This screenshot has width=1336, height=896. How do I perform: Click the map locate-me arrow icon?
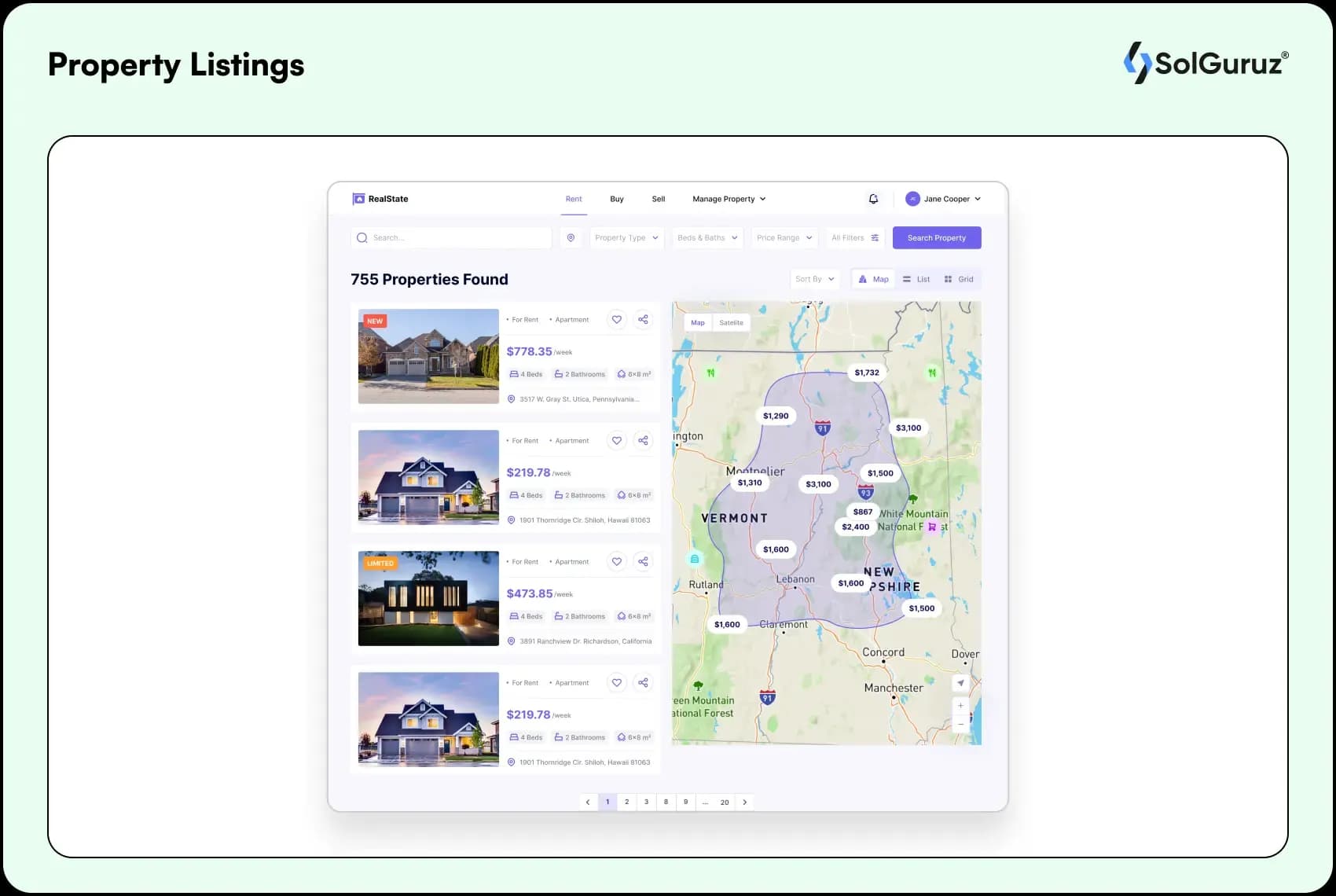(x=960, y=683)
